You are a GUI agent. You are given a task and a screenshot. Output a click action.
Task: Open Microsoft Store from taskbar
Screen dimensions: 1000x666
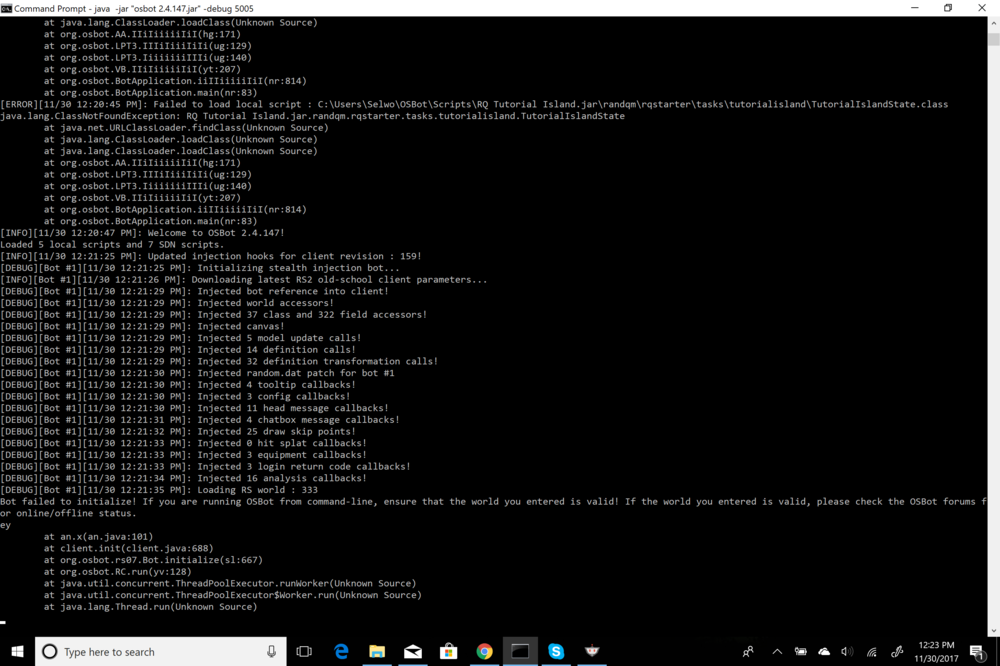tap(448, 651)
